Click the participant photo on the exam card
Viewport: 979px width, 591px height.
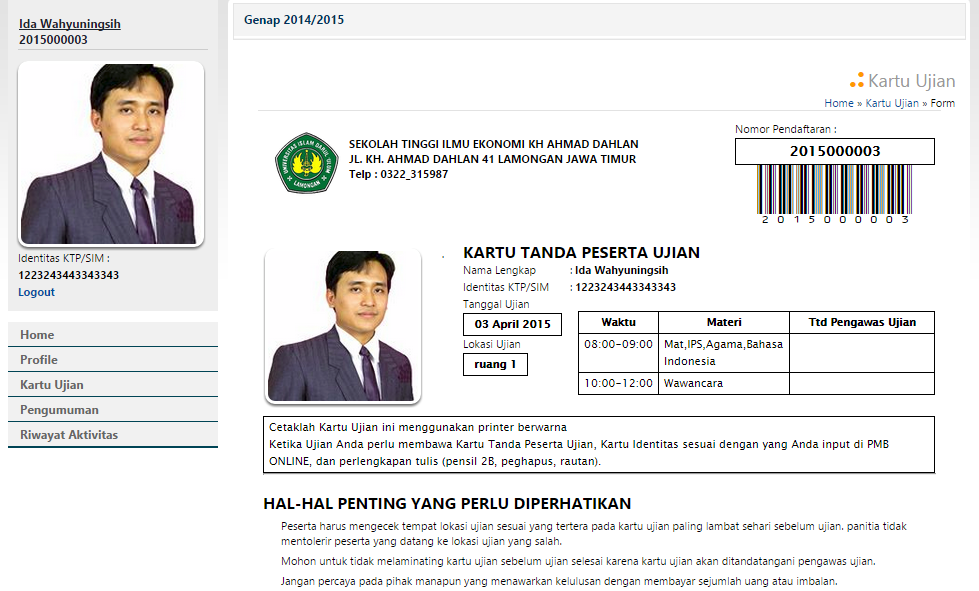point(342,326)
